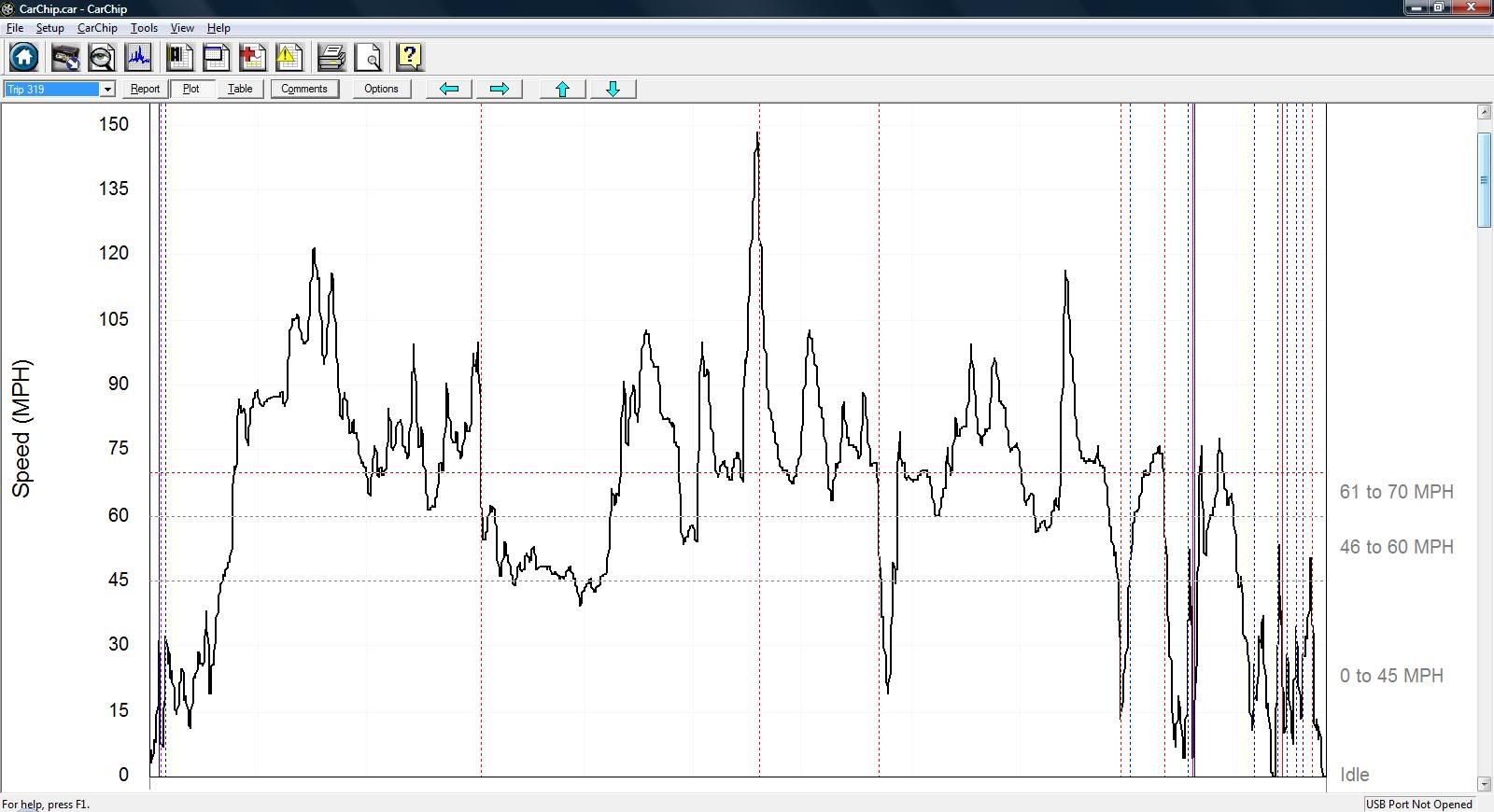Open print preview with the magnifier page icon
The width and height of the screenshot is (1494, 812).
click(x=369, y=58)
